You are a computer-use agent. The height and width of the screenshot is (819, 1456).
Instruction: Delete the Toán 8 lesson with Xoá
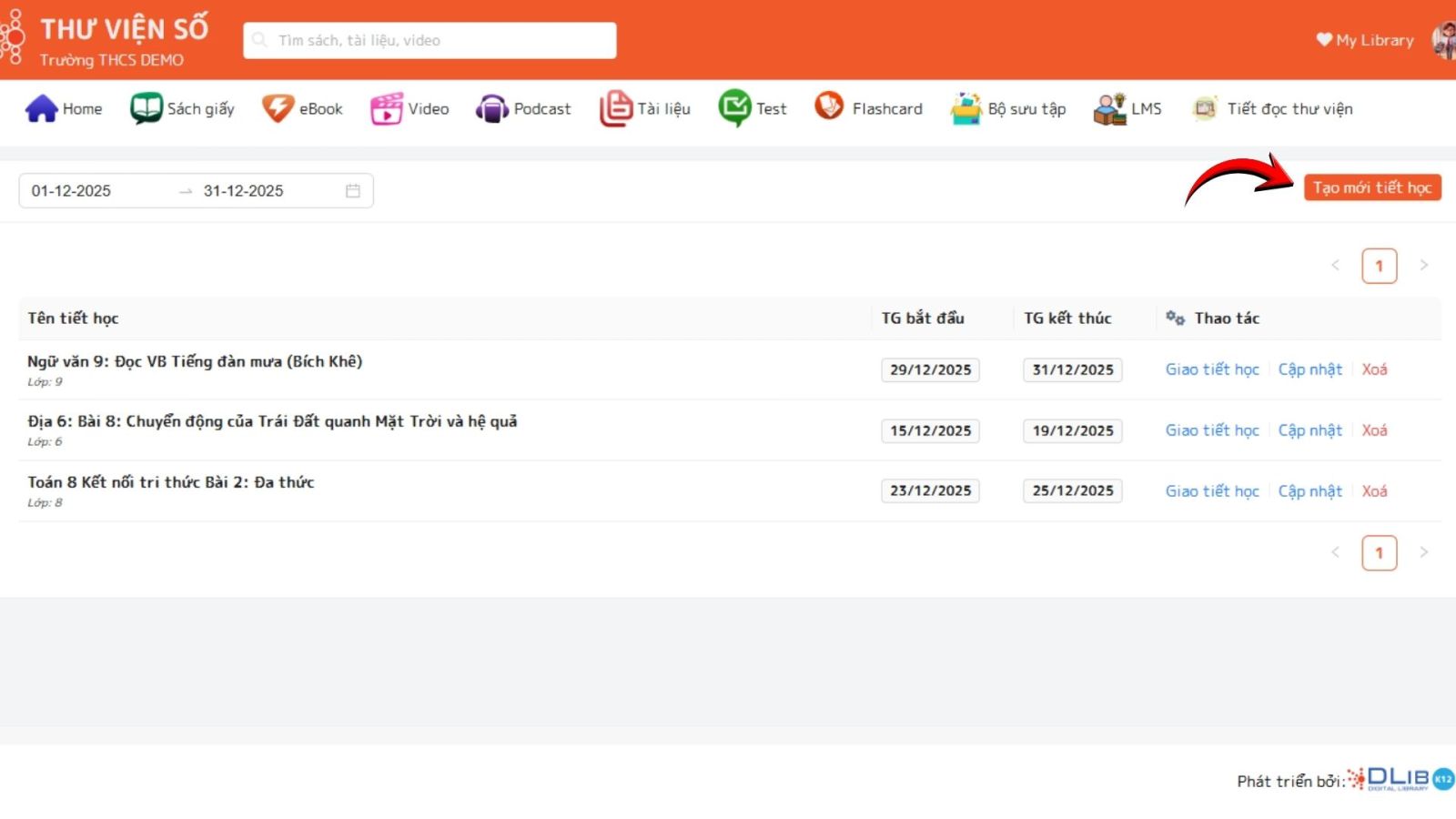tap(1374, 491)
